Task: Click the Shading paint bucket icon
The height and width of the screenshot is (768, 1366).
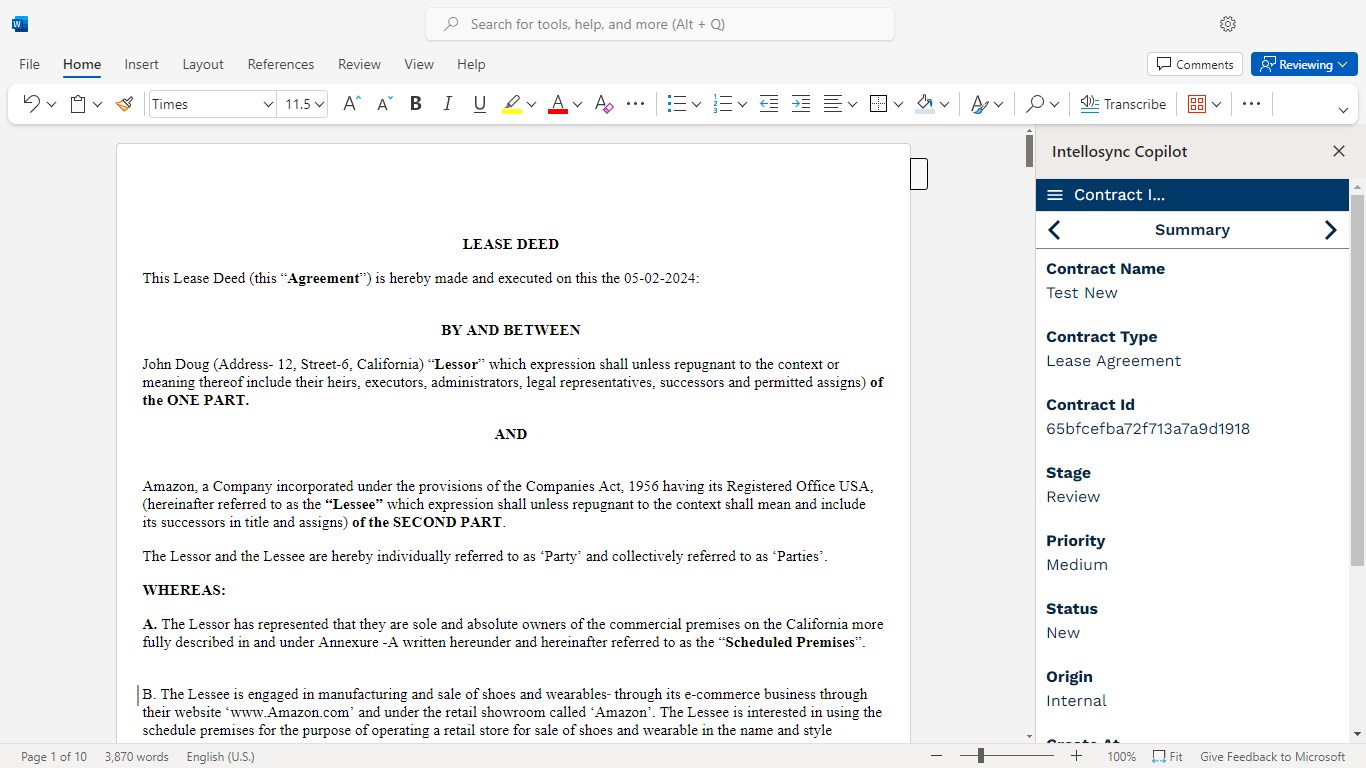Action: point(925,104)
